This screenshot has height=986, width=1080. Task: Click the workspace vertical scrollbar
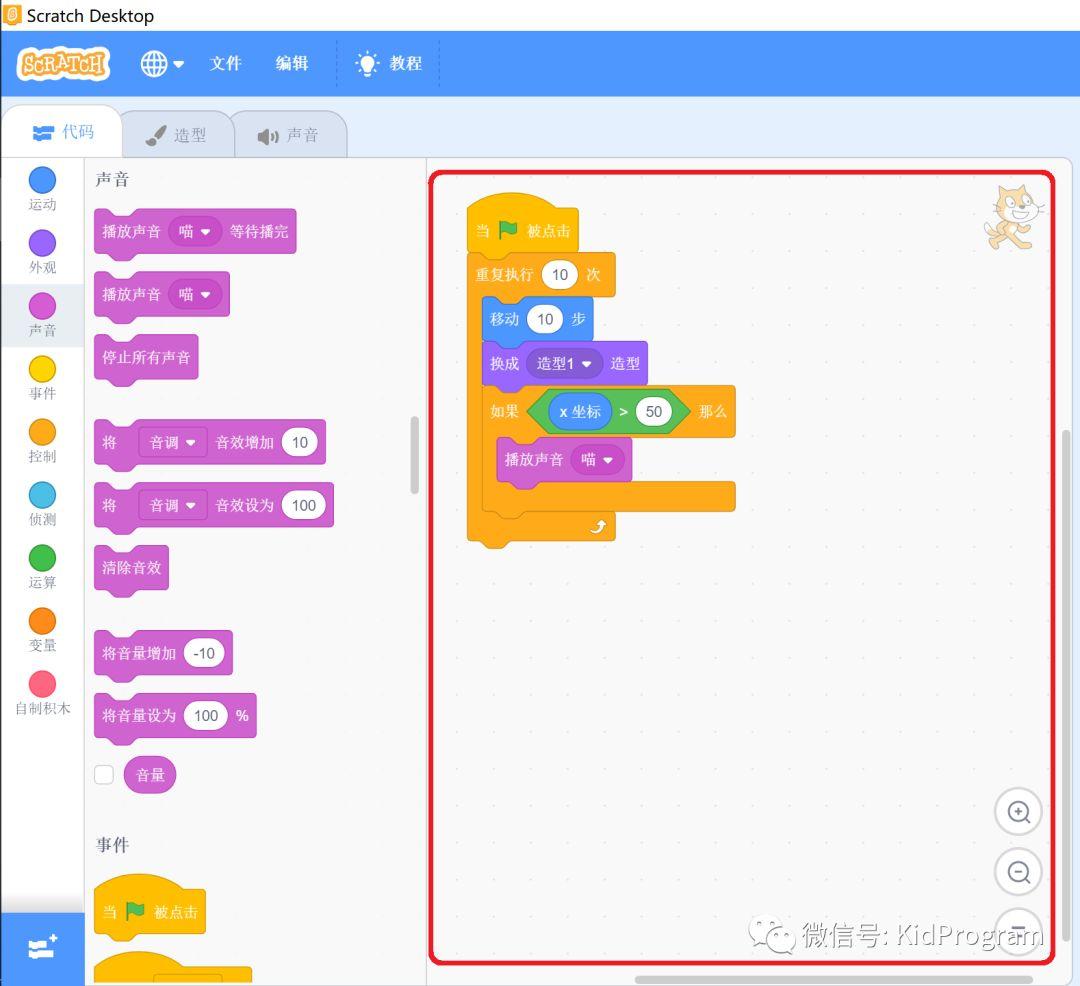(1066, 685)
